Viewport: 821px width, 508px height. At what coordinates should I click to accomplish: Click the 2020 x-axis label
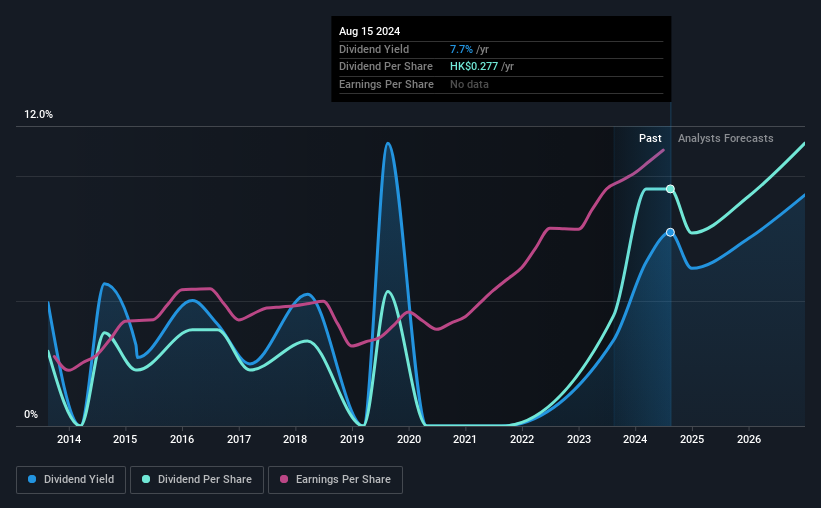(409, 439)
